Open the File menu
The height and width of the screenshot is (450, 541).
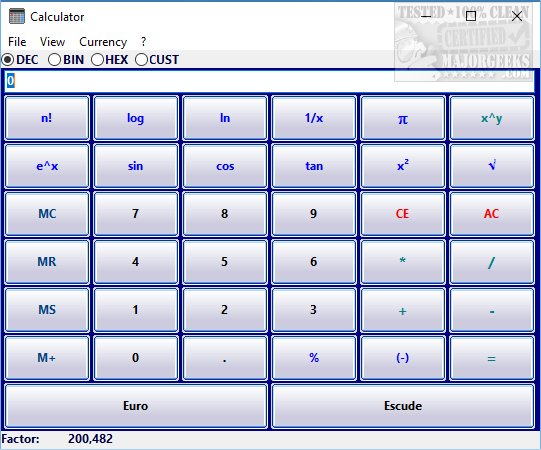[x=17, y=42]
